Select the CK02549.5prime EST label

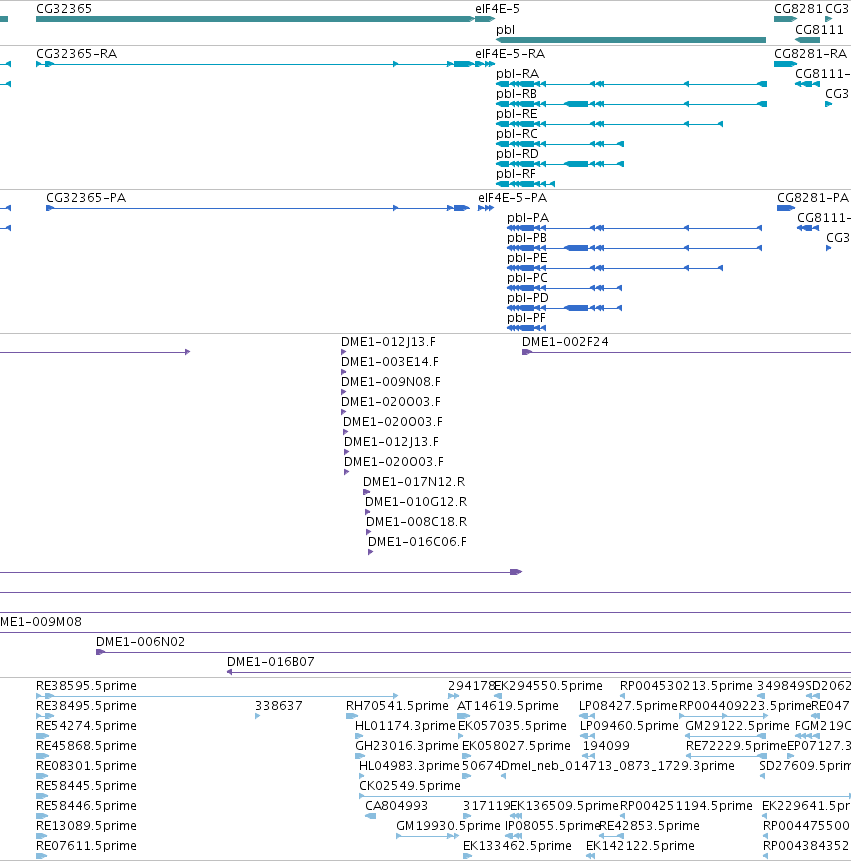(410, 786)
